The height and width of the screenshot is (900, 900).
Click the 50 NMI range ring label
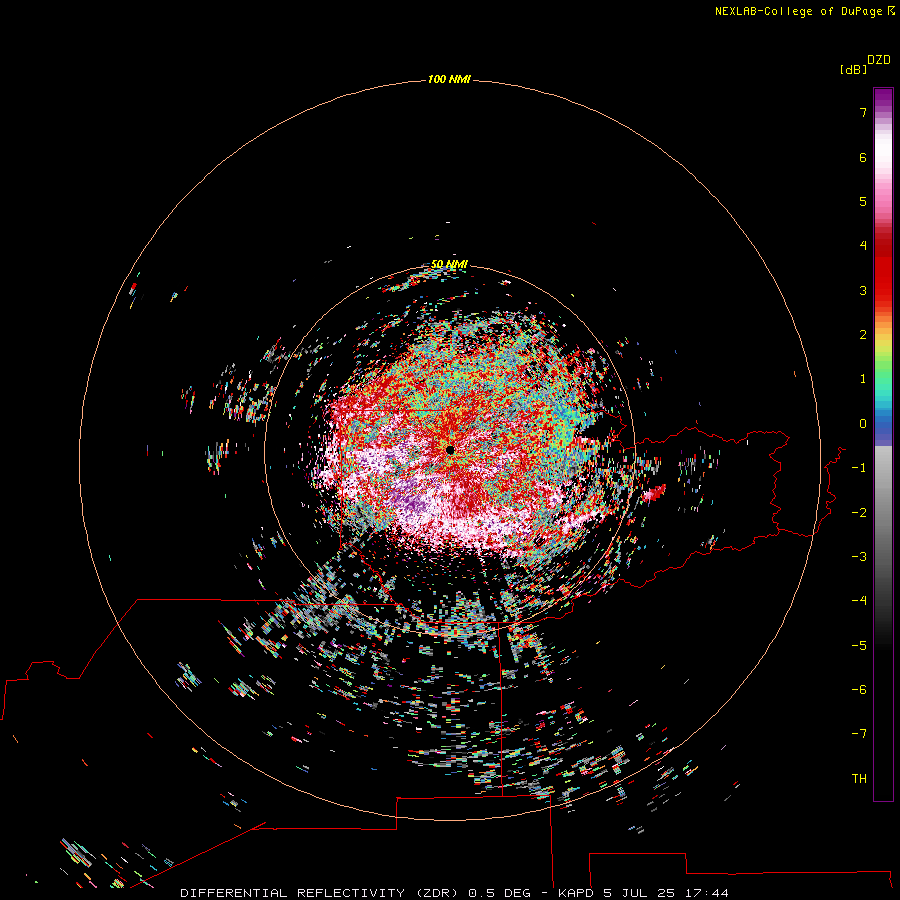pyautogui.click(x=449, y=264)
